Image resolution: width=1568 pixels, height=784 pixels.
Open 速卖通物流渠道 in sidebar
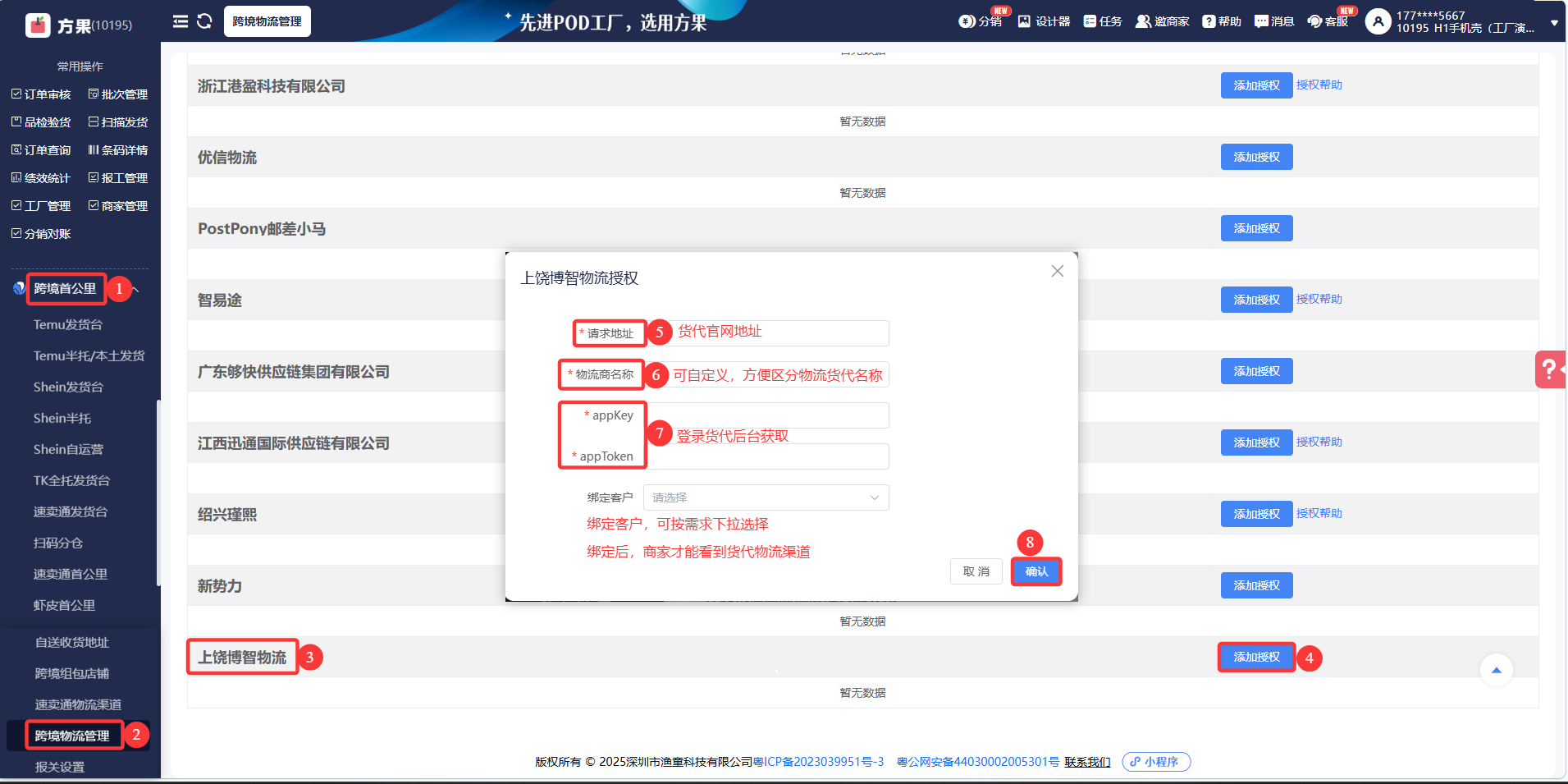pyautogui.click(x=78, y=705)
